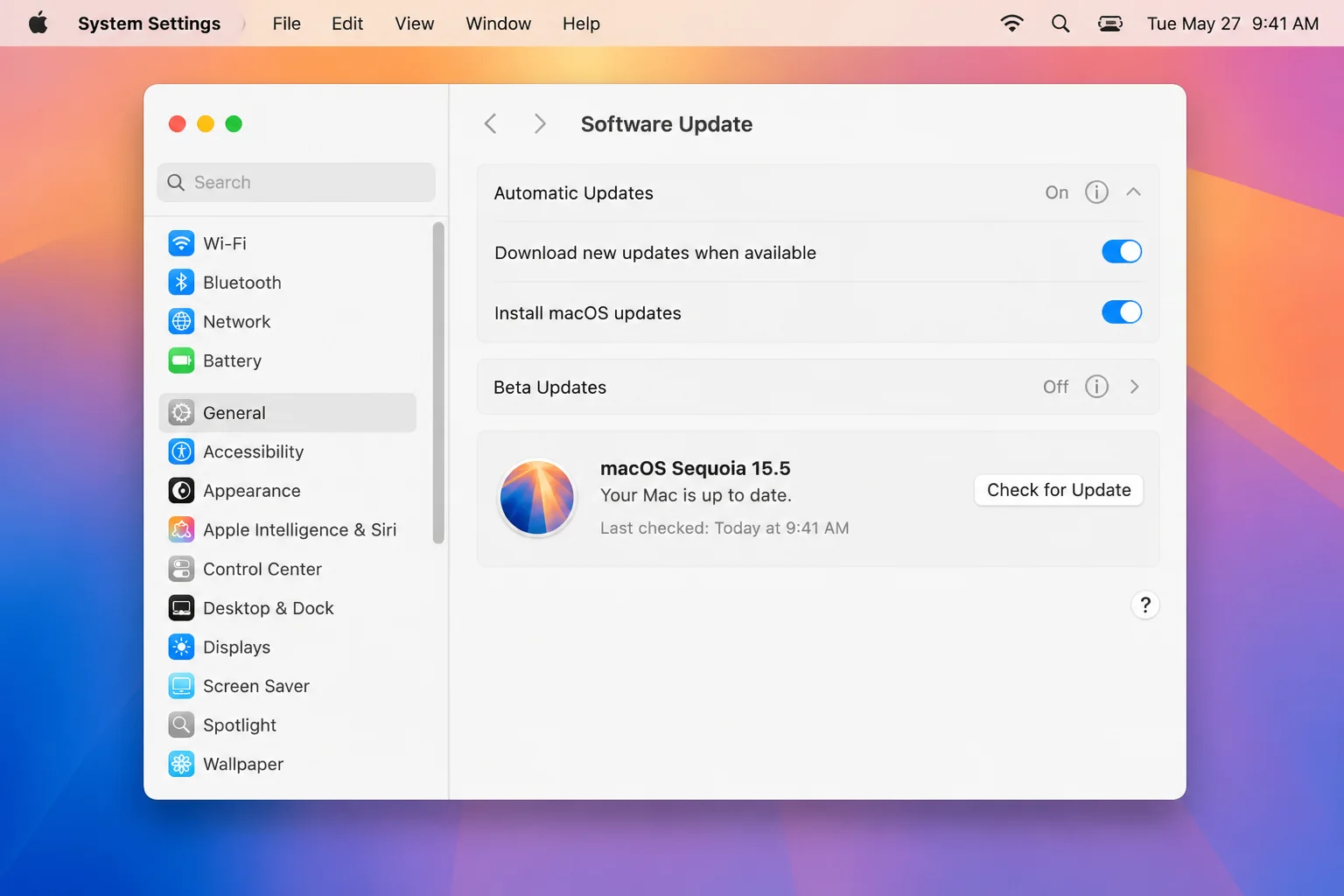
Task: Click the magnifier icon in Search field
Action: [176, 182]
